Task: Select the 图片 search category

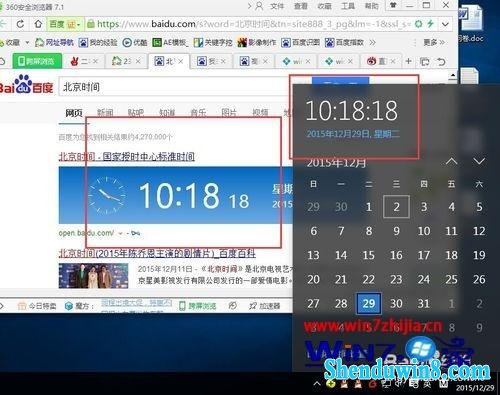Action: [x=229, y=113]
